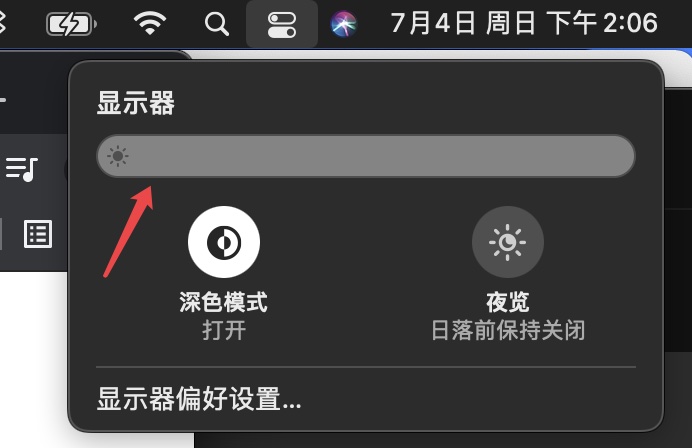Screen dimensions: 692x448
Task: Click the Bluetooth icon at menu bar edge
Action: click(x=2, y=23)
